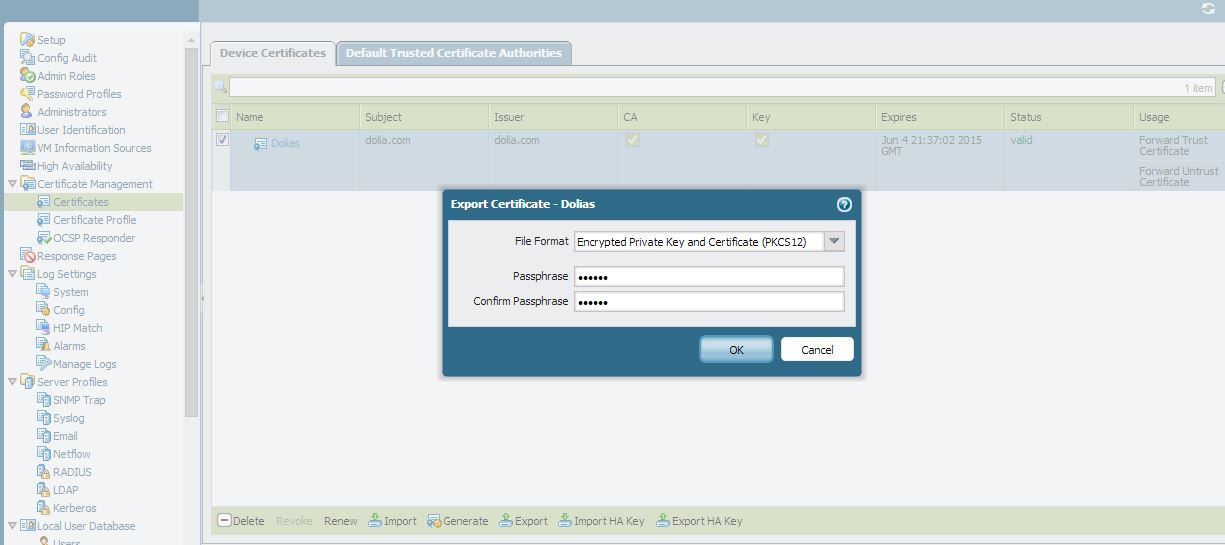Click the Netflow icon
This screenshot has height=545, width=1225.
[x=43, y=454]
